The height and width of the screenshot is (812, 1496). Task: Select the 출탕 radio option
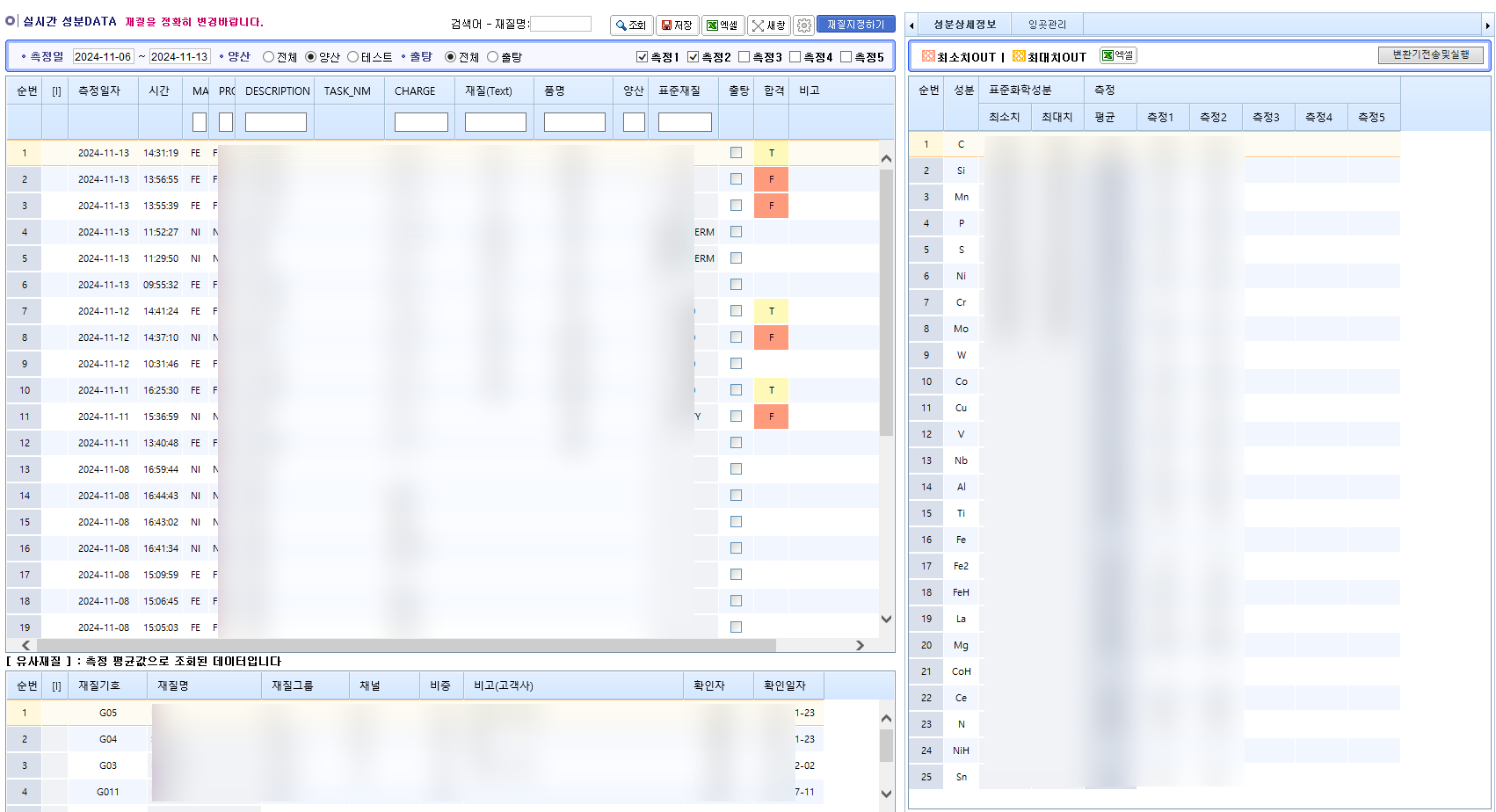pyautogui.click(x=492, y=57)
